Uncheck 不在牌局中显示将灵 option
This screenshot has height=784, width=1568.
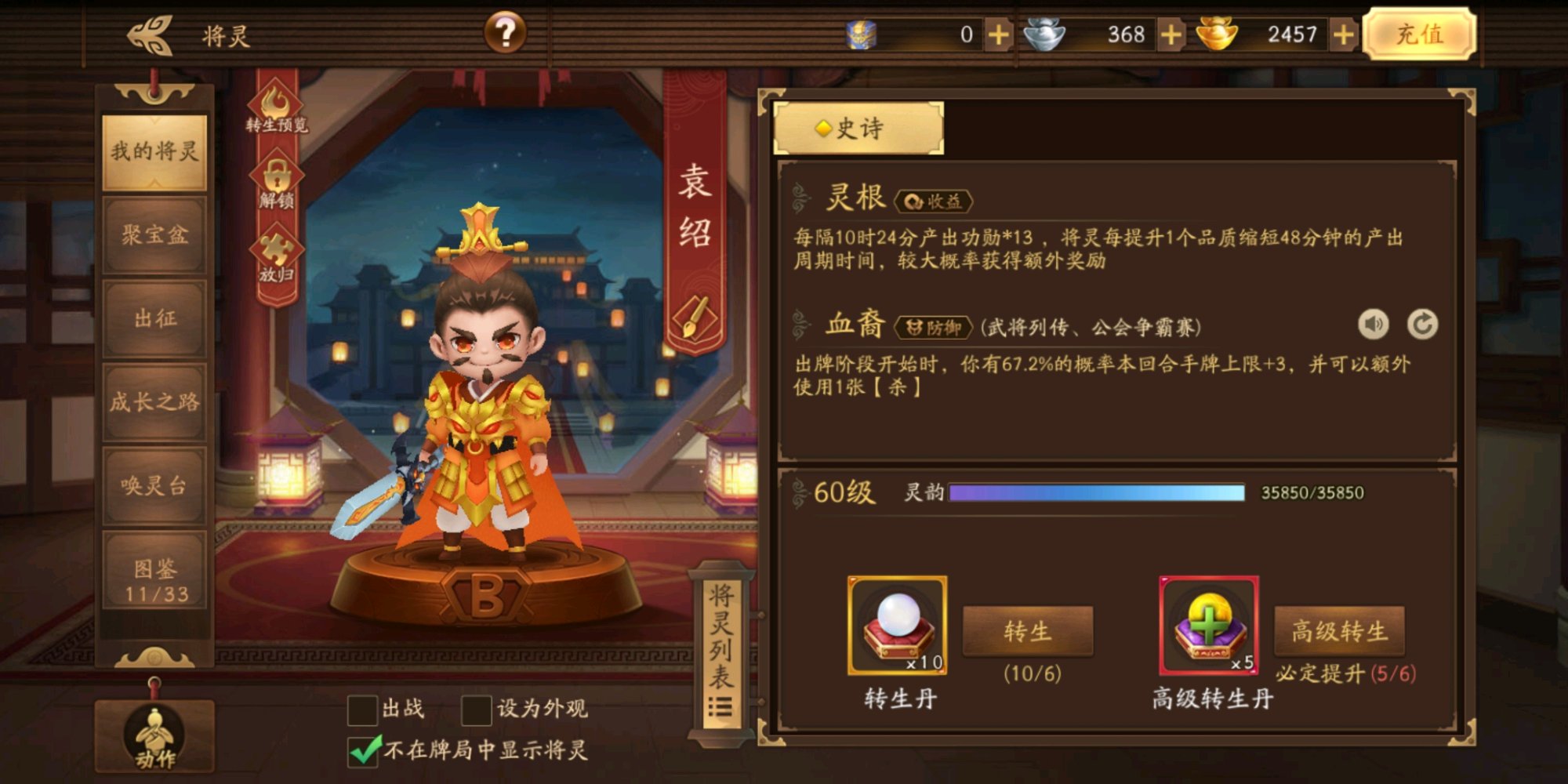tap(364, 750)
